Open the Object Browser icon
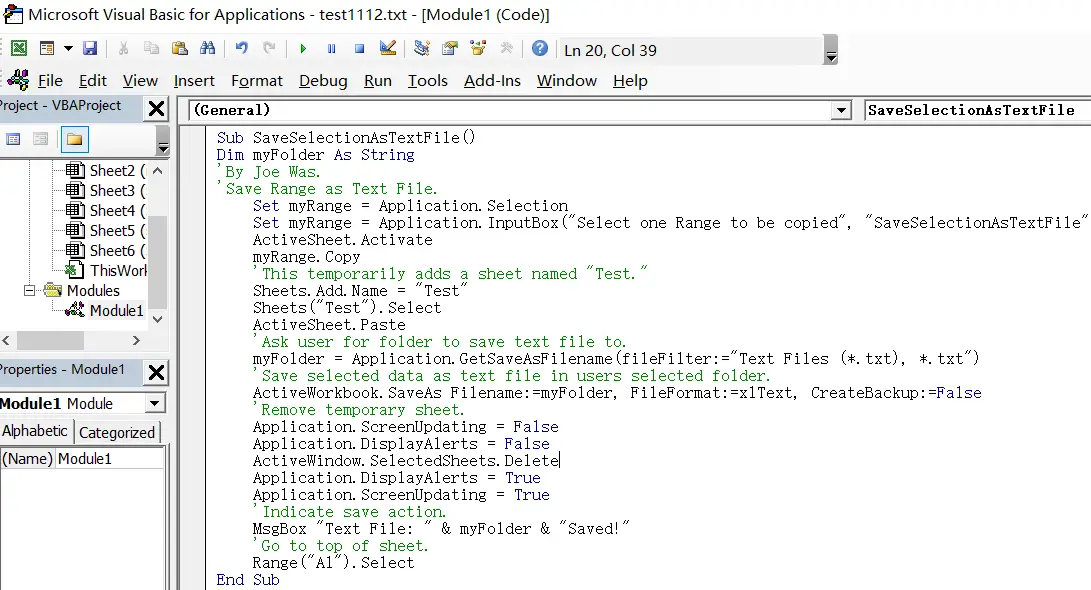The height and width of the screenshot is (590, 1091). tap(478, 48)
